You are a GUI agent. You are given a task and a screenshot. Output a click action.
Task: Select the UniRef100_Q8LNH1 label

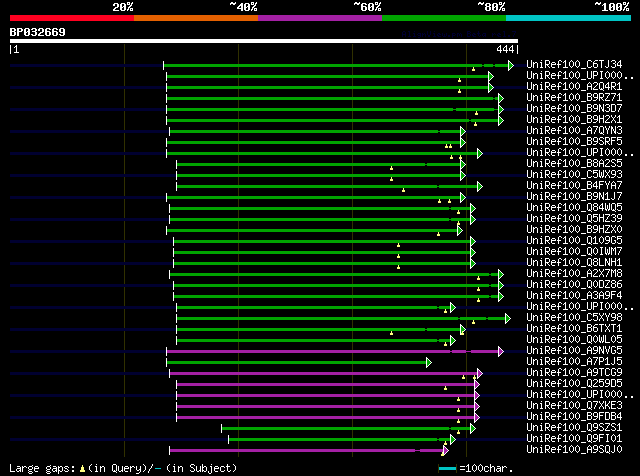pos(574,262)
